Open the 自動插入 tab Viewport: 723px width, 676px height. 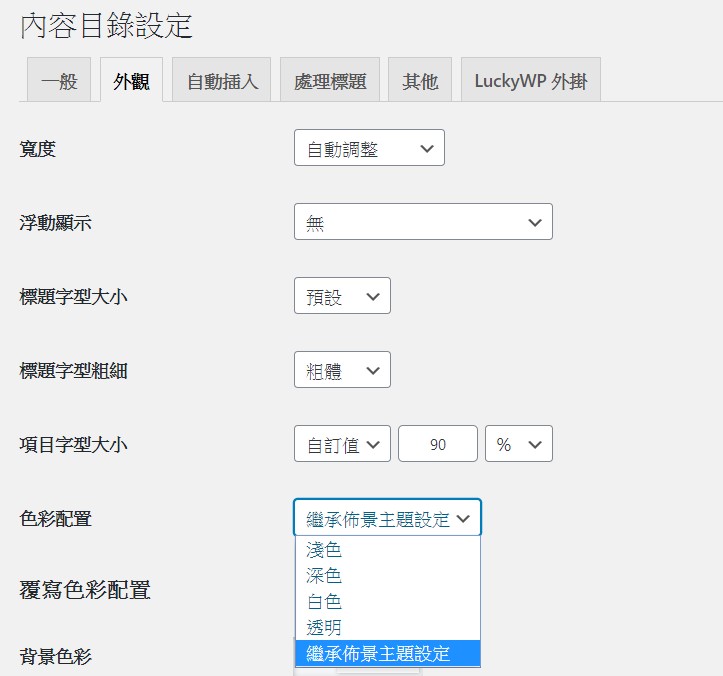221,79
